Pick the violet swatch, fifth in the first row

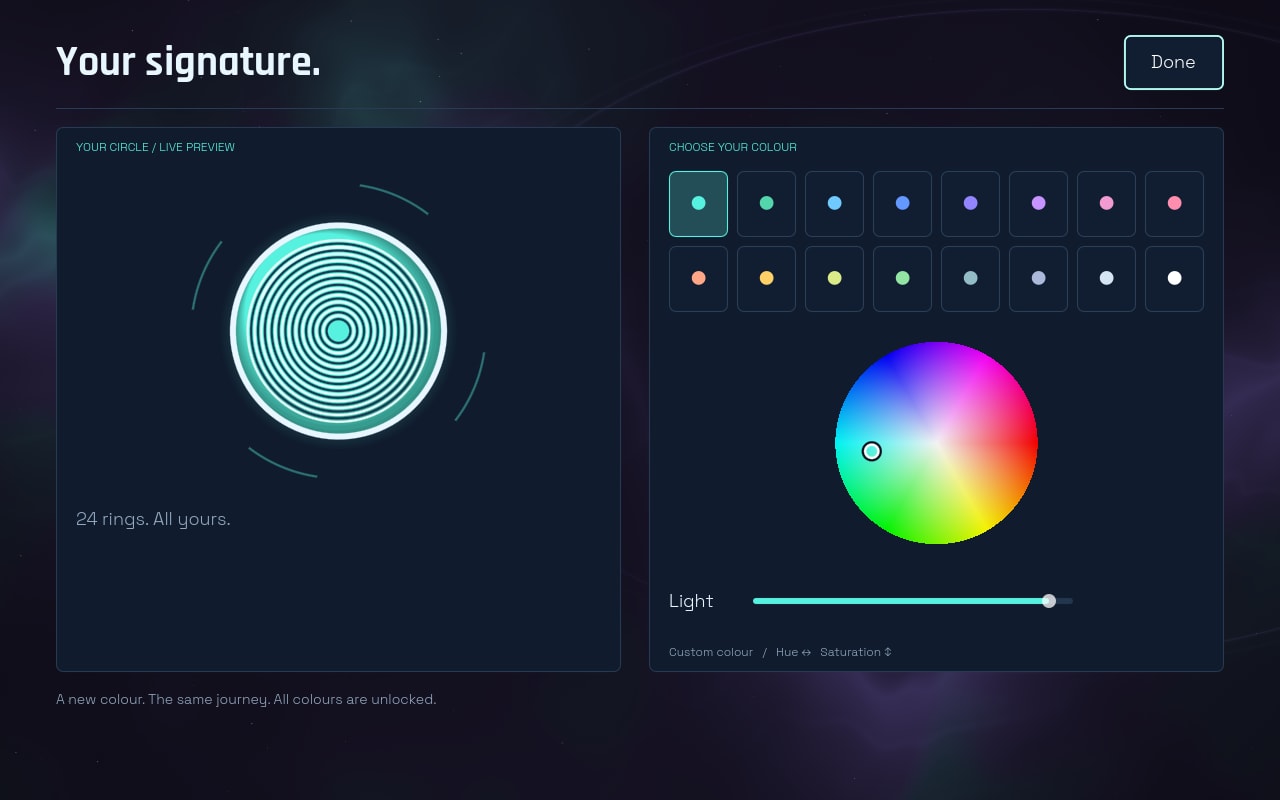click(970, 203)
